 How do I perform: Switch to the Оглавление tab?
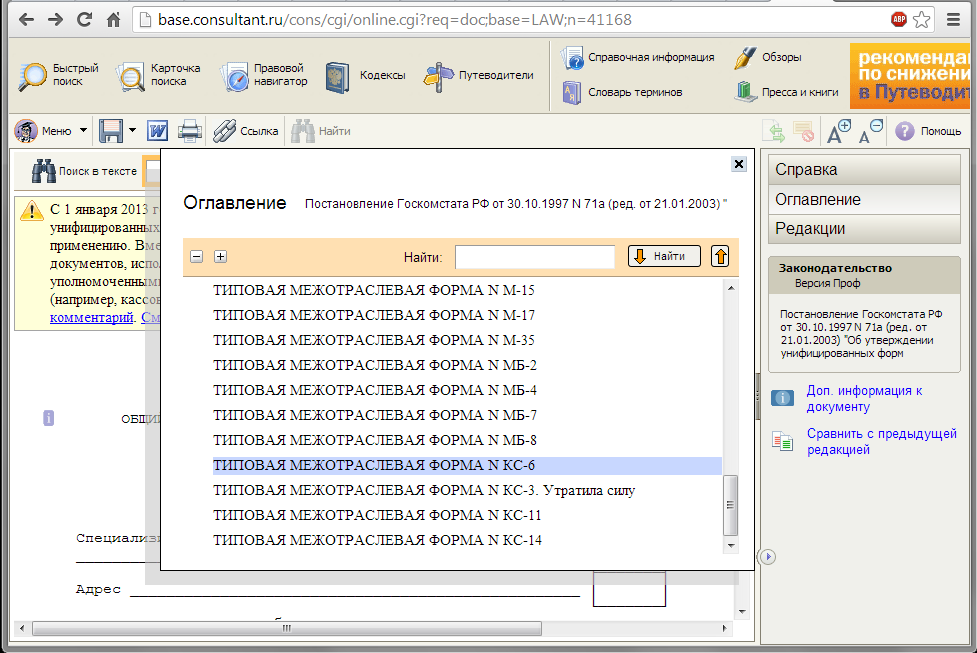pyautogui.click(x=864, y=199)
